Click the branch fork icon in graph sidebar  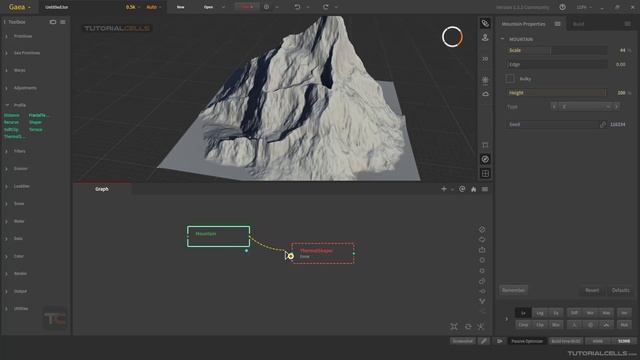point(482,301)
